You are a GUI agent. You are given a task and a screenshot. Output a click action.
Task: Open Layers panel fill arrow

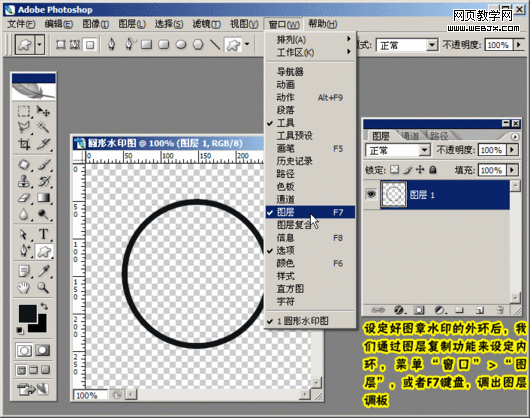(512, 170)
